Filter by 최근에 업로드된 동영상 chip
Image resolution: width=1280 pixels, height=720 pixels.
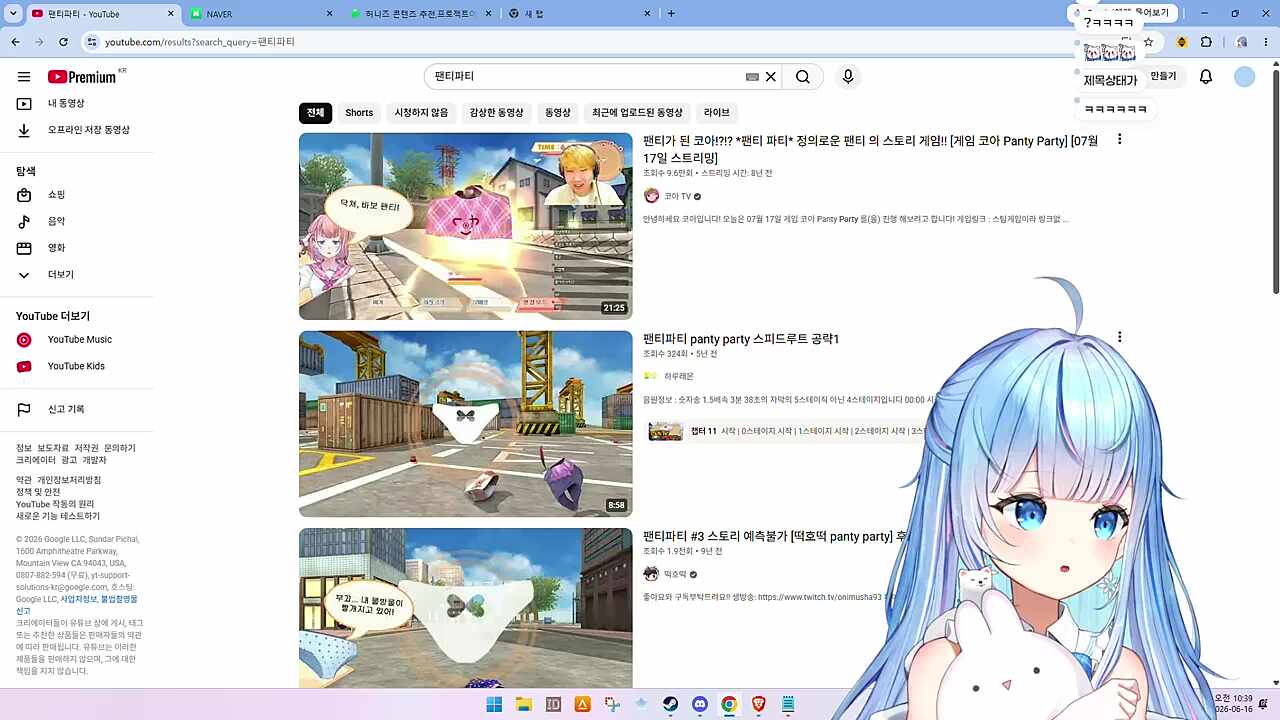pyautogui.click(x=637, y=113)
